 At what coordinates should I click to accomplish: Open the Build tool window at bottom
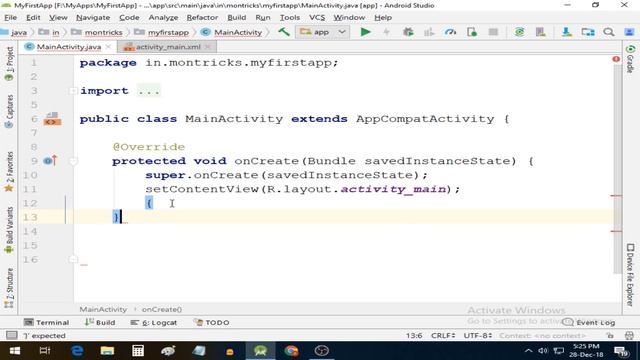coord(100,322)
